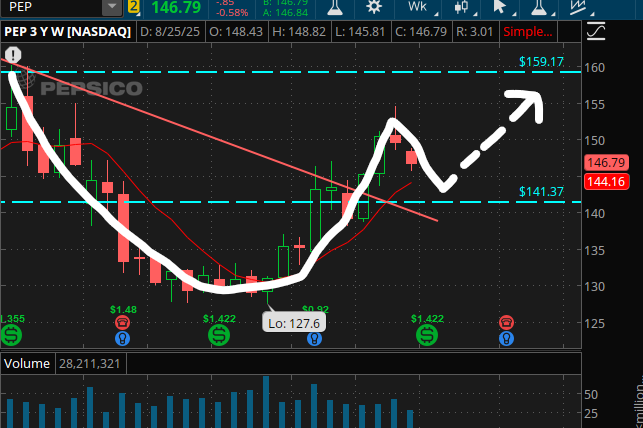Click the A: 146.84 ask price
The width and height of the screenshot is (643, 428).
click(285, 13)
